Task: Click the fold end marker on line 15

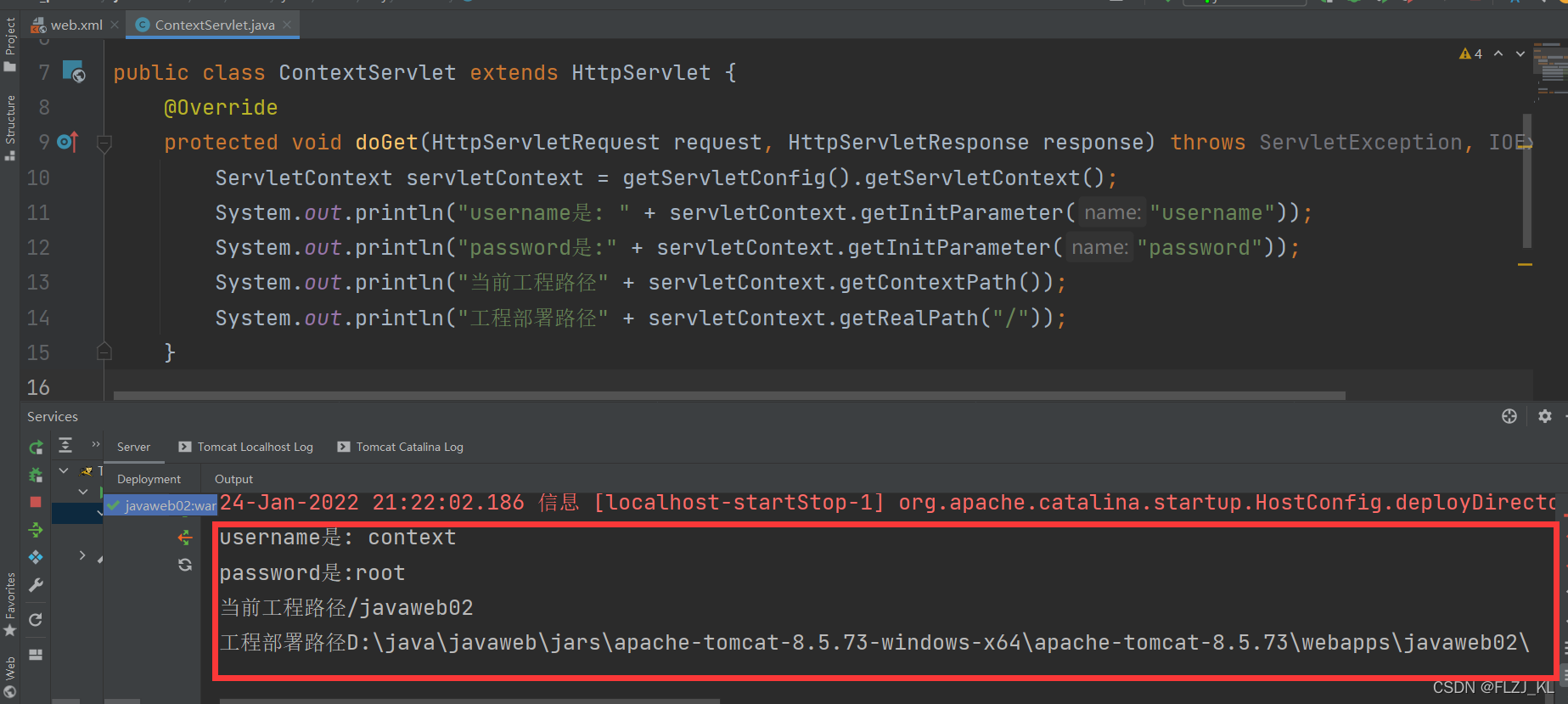Action: coord(104,351)
